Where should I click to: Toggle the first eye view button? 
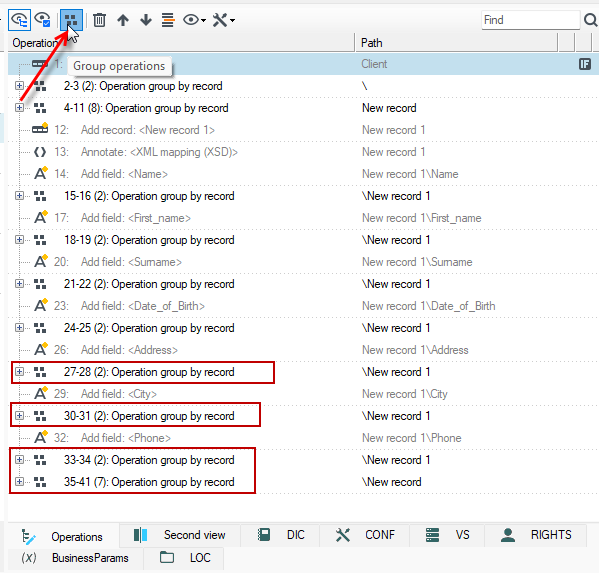[x=19, y=19]
